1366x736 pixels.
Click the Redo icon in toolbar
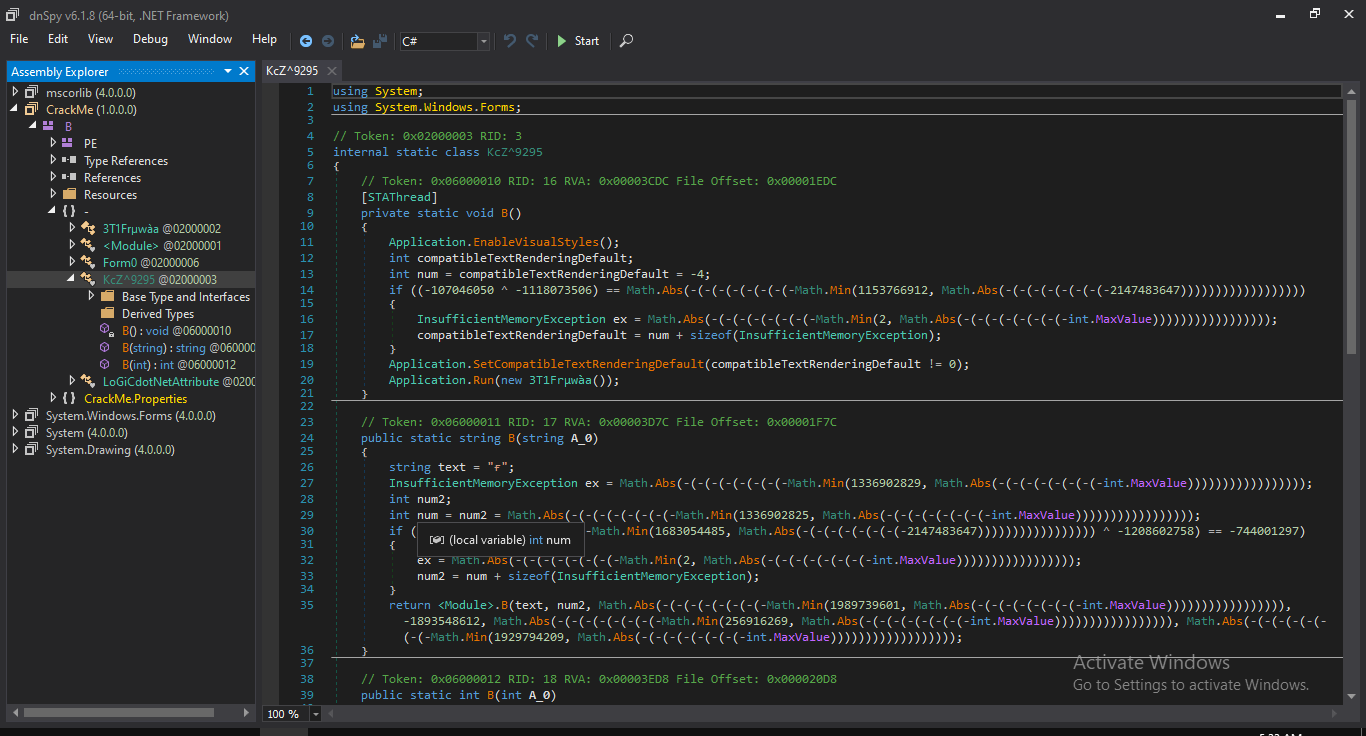click(x=532, y=41)
